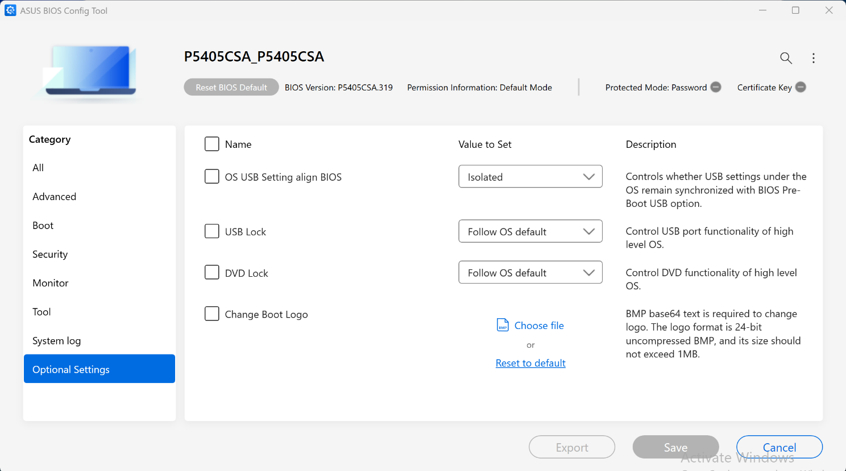
Task: Check the Change Boot Logo checkbox
Action: pos(212,314)
